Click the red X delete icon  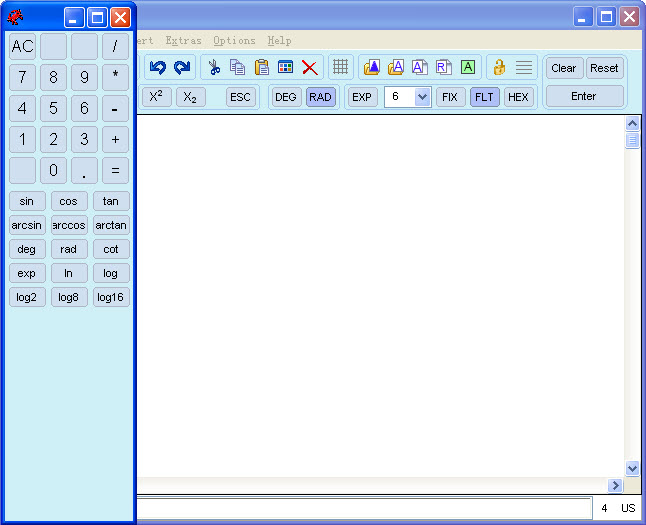[x=310, y=68]
